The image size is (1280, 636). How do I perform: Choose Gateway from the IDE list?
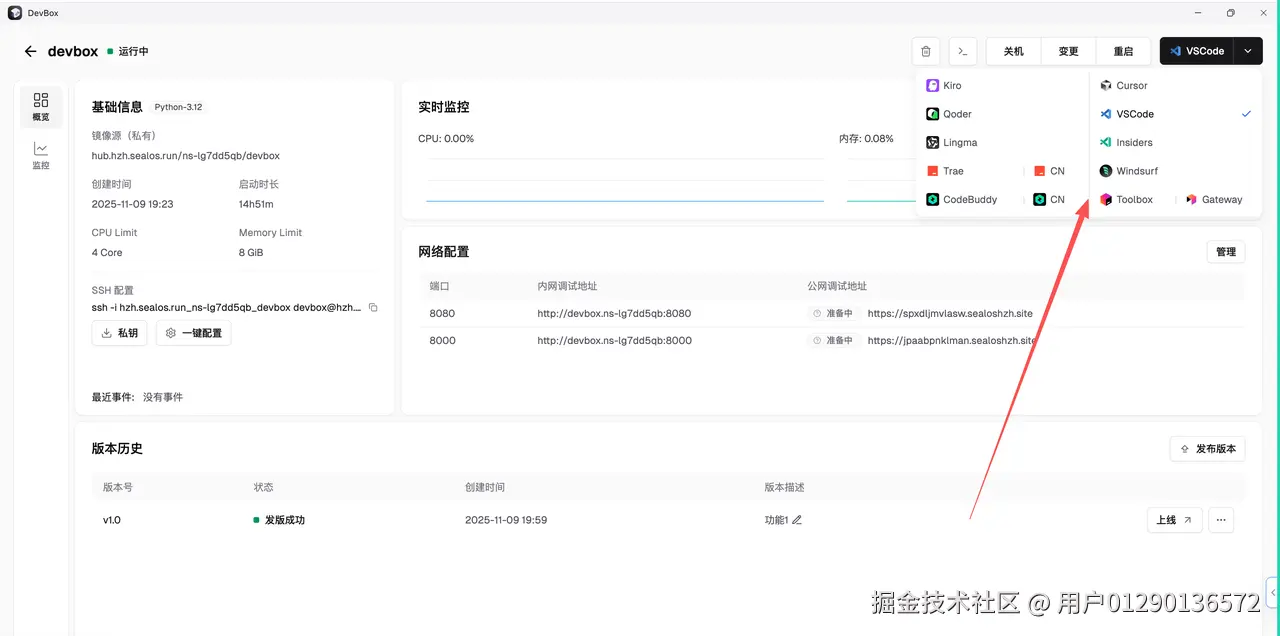(x=1222, y=200)
